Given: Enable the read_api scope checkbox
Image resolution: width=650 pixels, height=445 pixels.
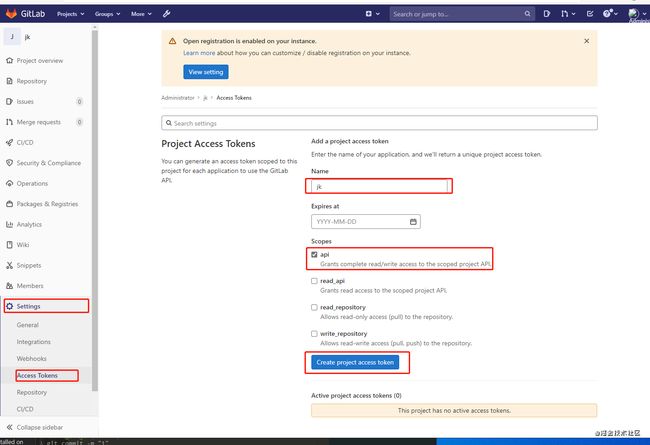Looking at the screenshot, I should point(314,281).
